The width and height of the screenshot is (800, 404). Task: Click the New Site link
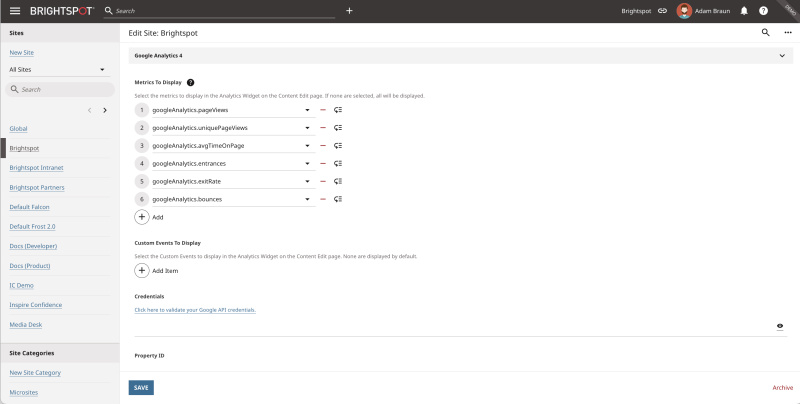(21, 53)
